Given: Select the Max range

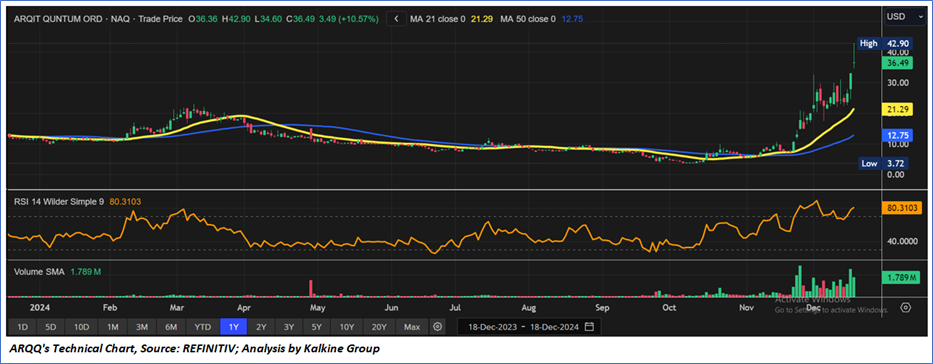Looking at the screenshot, I should 412,327.
